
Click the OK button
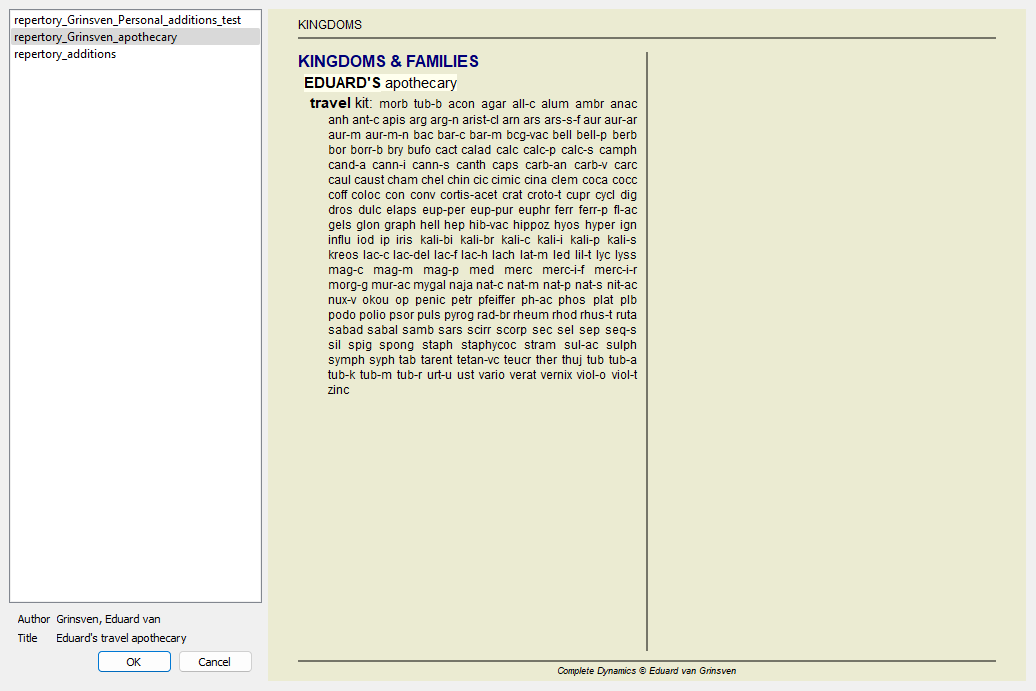point(134,661)
